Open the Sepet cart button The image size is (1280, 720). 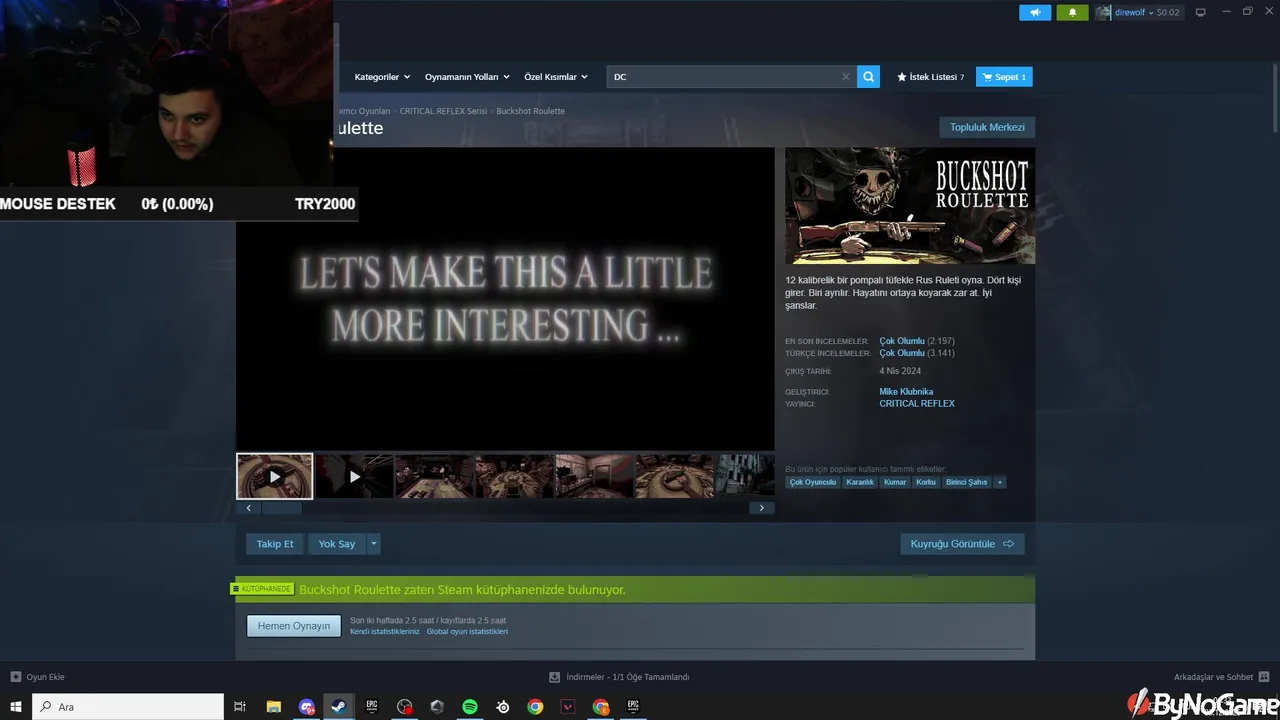coord(1004,77)
